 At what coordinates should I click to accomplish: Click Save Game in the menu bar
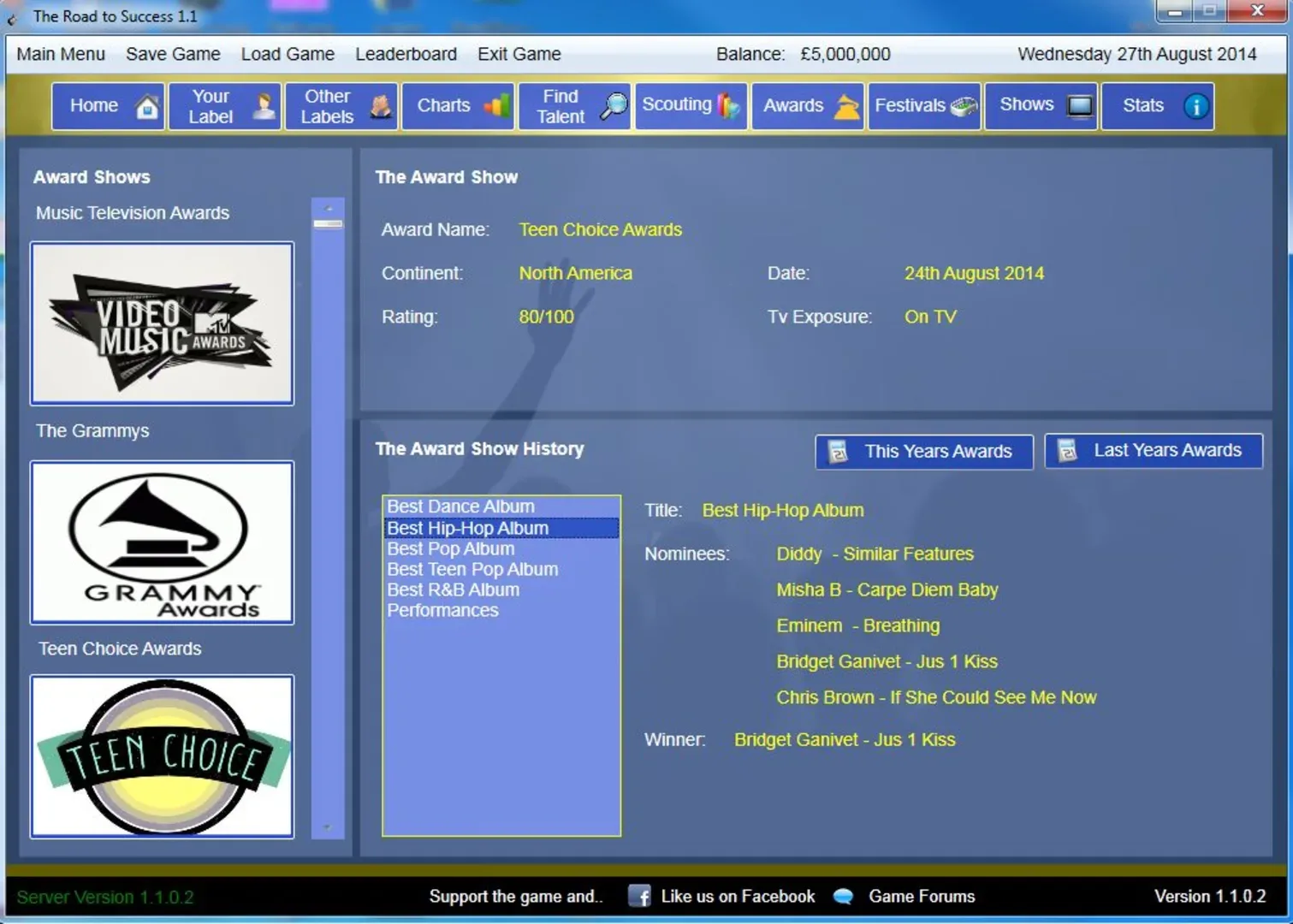tap(173, 54)
